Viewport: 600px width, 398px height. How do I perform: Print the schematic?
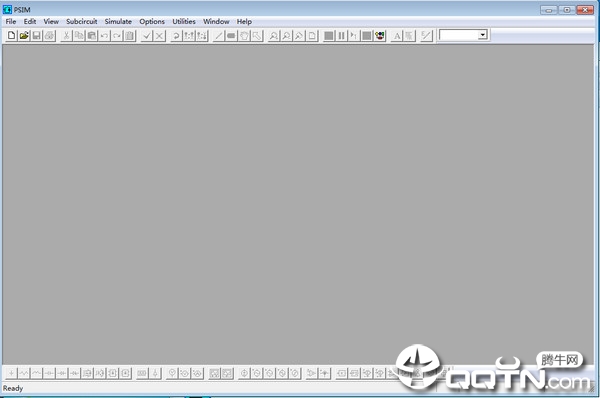coord(49,36)
